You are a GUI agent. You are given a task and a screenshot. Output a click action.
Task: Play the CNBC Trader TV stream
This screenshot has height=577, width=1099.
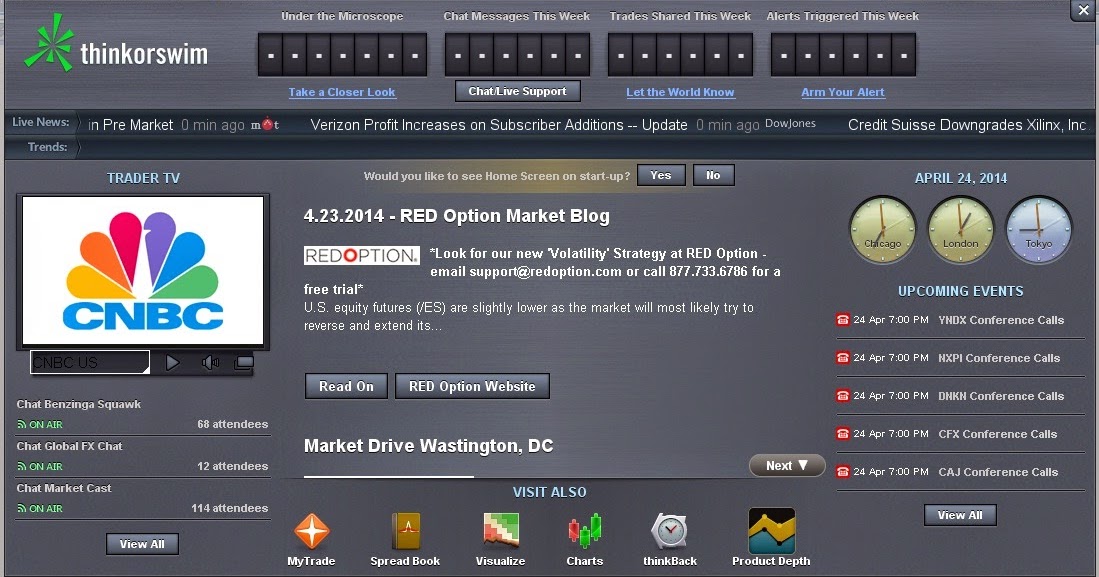172,362
